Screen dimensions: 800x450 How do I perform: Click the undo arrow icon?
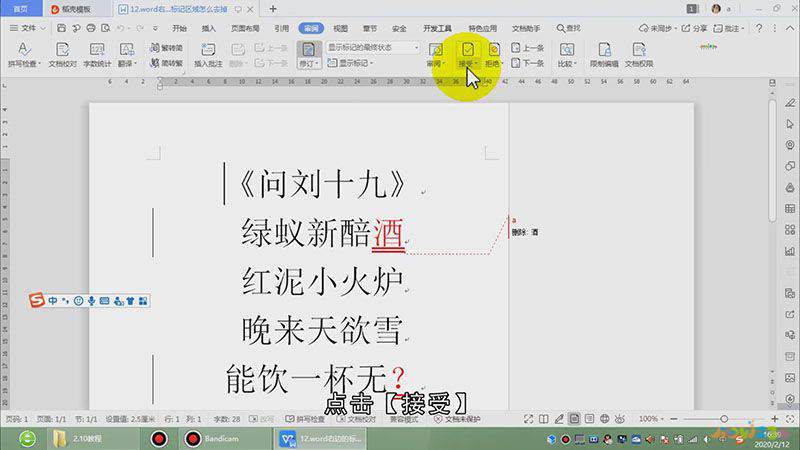[x=121, y=28]
